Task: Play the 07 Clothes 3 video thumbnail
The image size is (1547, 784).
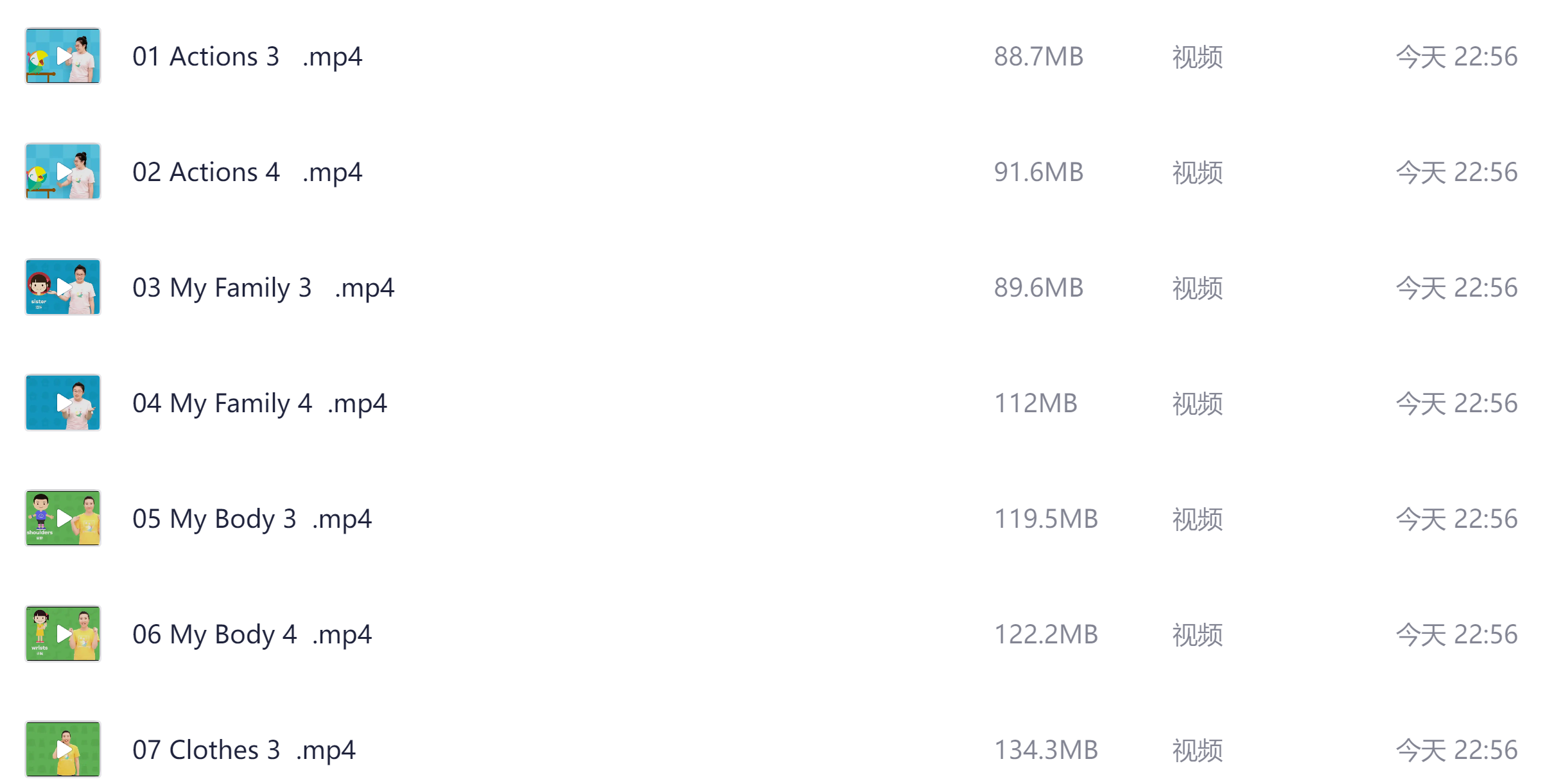Action: coord(63,749)
